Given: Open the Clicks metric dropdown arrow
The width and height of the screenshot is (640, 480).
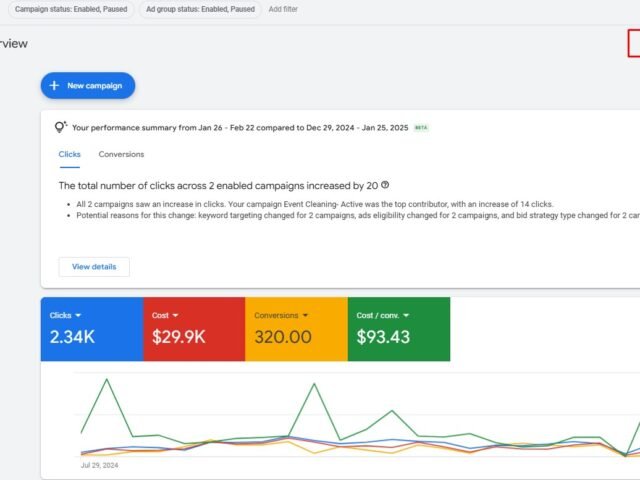Looking at the screenshot, I should 77,316.
